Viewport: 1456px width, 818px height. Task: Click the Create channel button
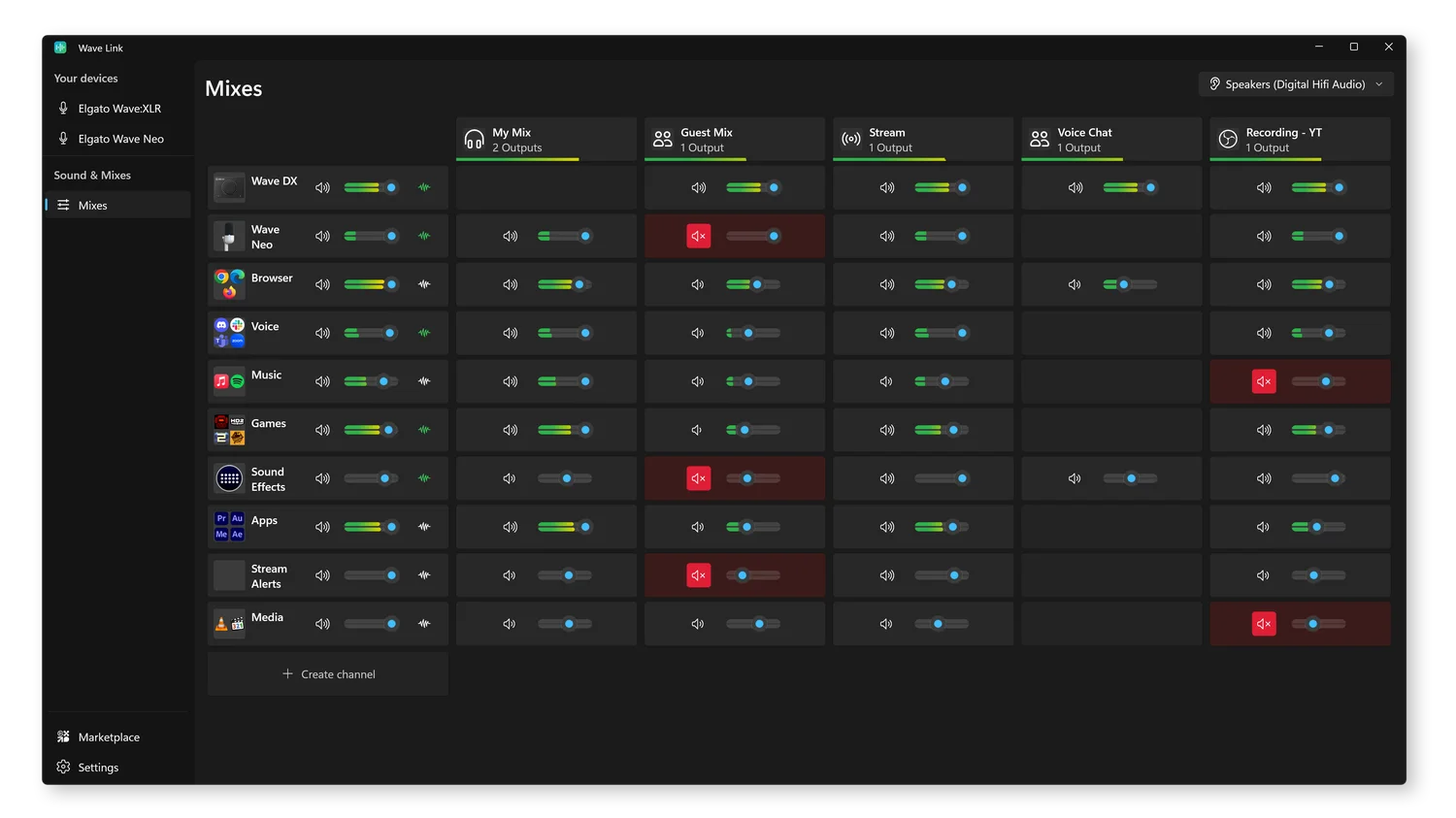coord(327,673)
